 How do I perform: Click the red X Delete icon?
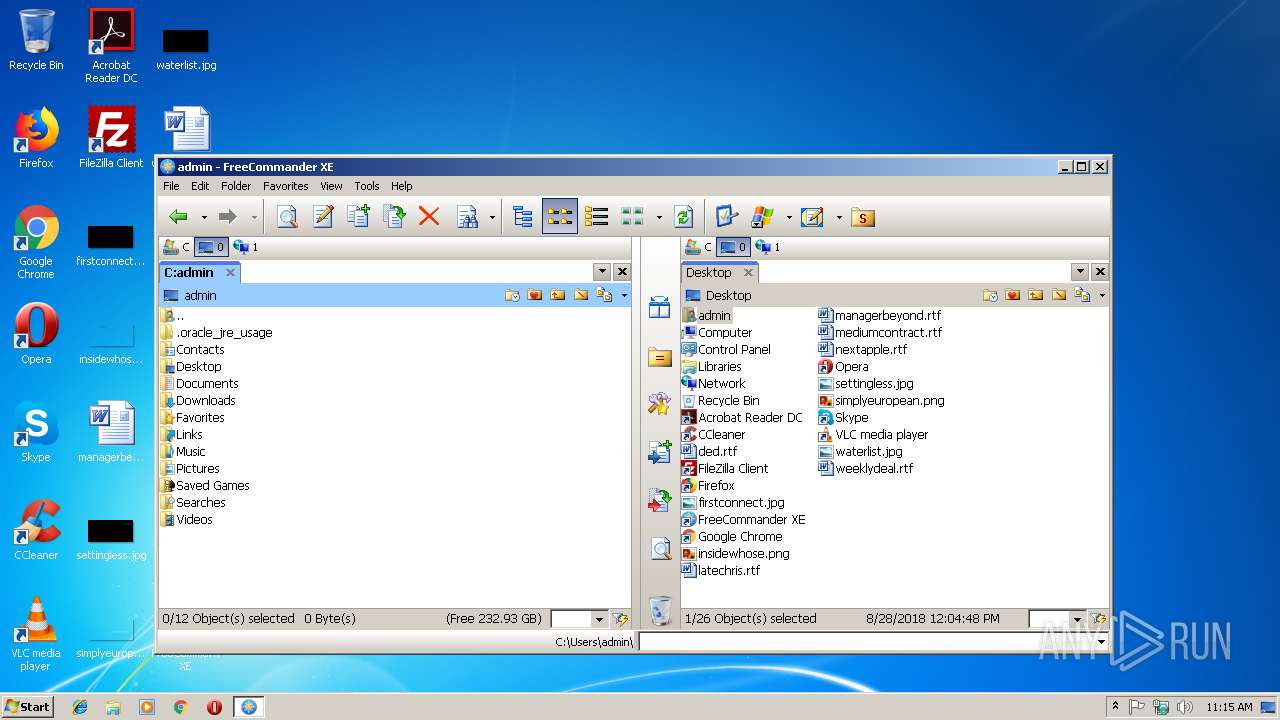coord(429,217)
